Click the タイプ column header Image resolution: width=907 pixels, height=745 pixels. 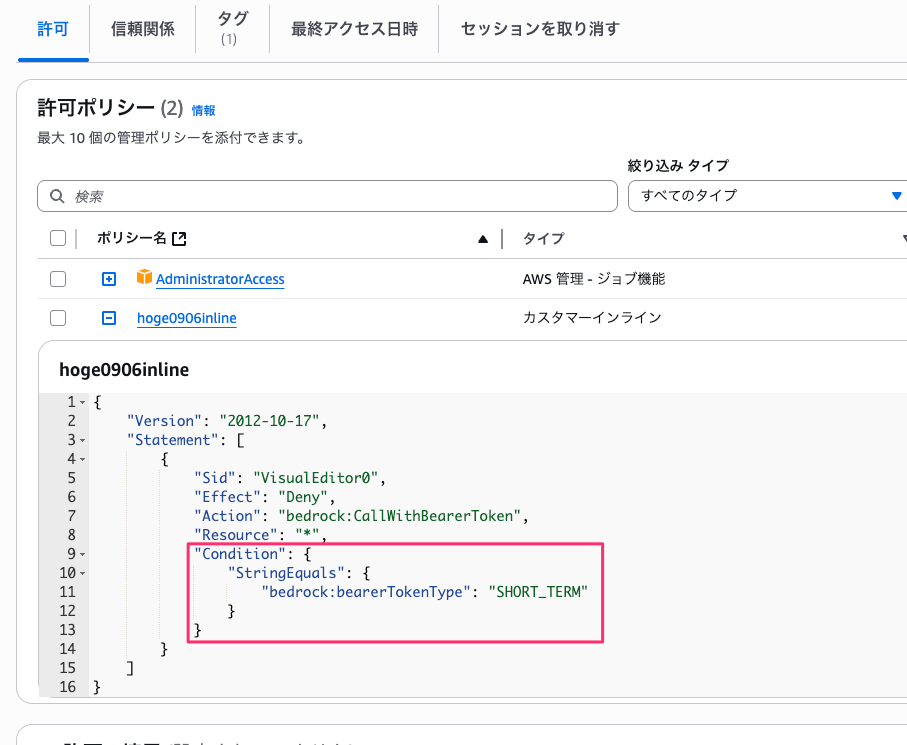543,238
